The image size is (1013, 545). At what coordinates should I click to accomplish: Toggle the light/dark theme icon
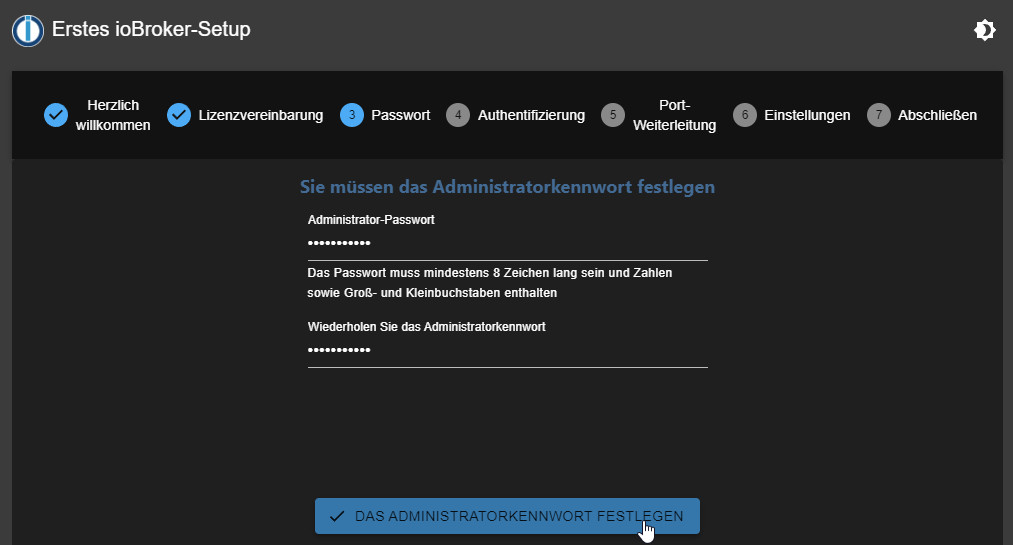coord(984,30)
